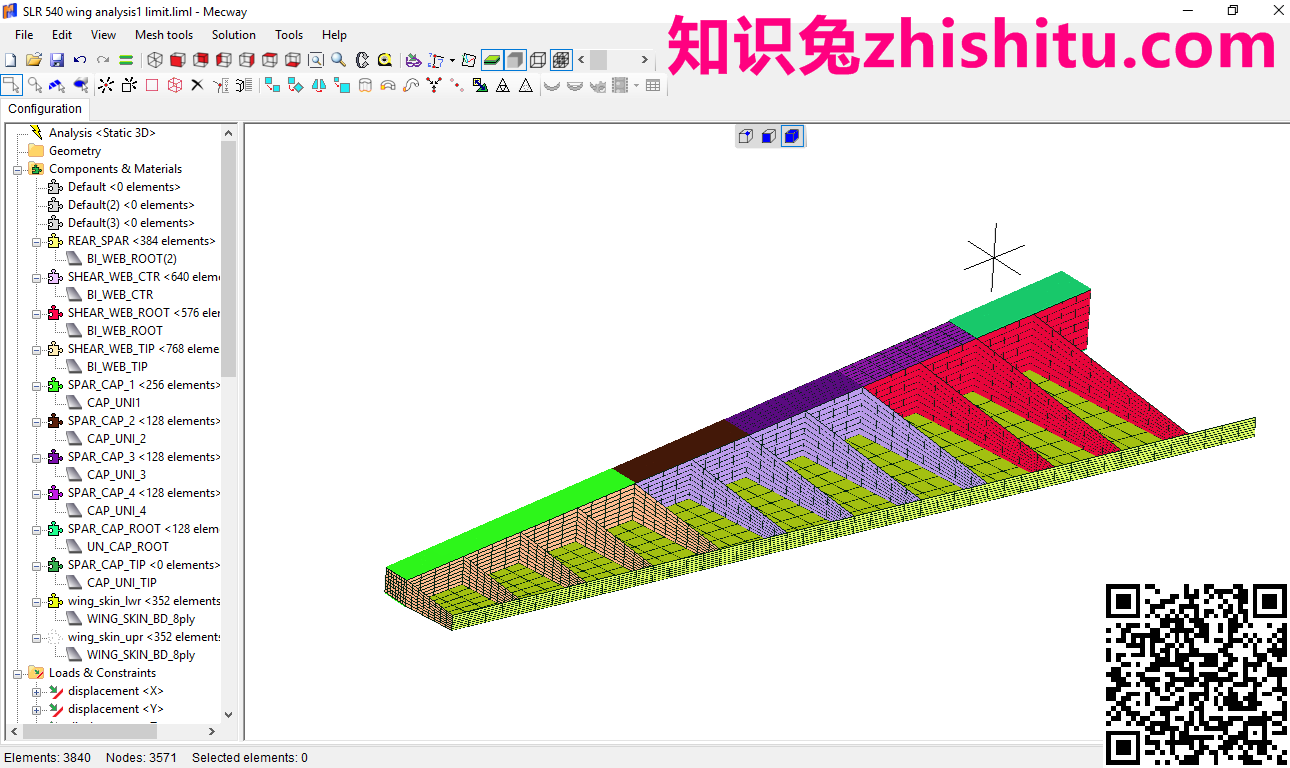Select the Geometry tree item
Screen dimensions: 1290x768
coord(75,151)
